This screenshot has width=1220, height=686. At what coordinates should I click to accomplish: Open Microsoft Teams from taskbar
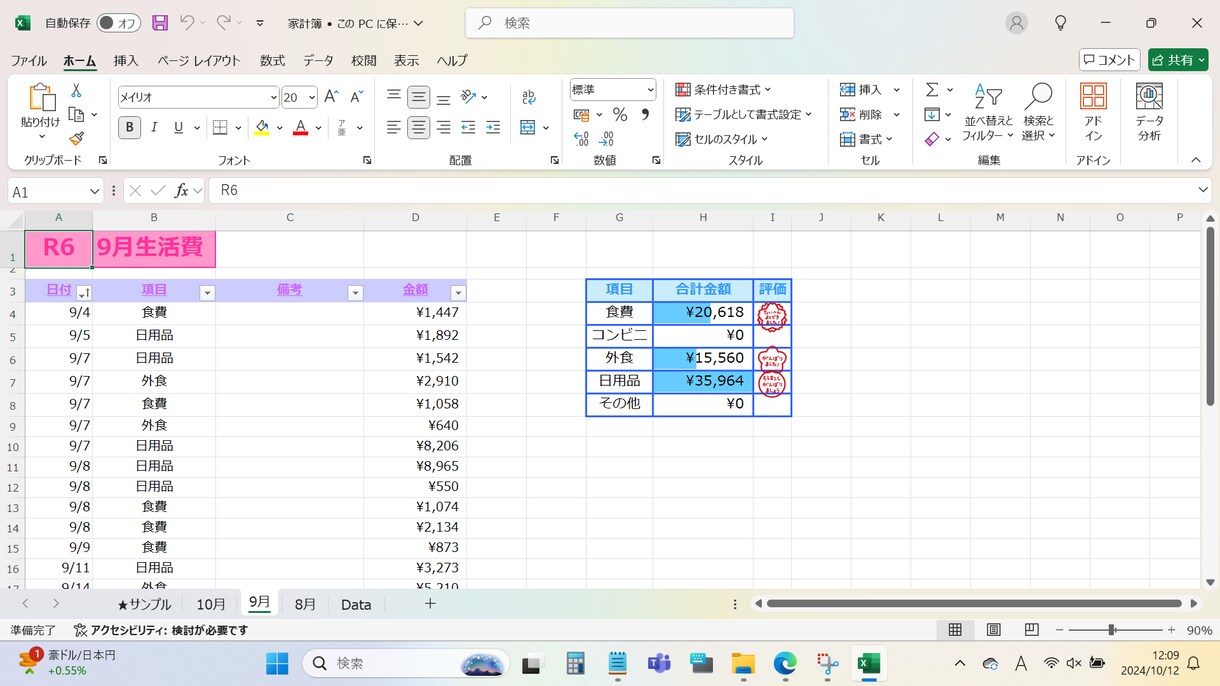click(659, 663)
